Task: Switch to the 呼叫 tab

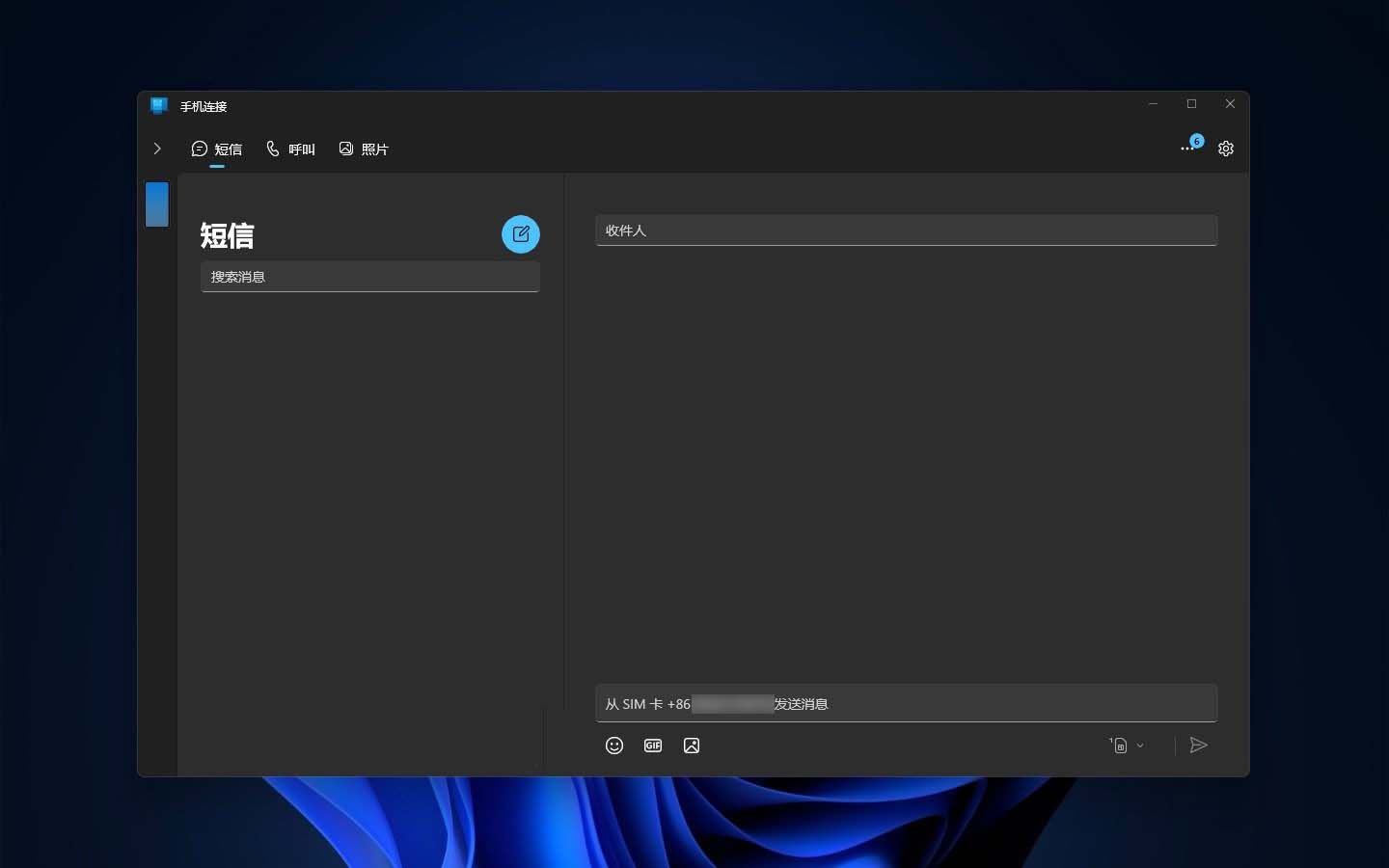Action: point(290,149)
